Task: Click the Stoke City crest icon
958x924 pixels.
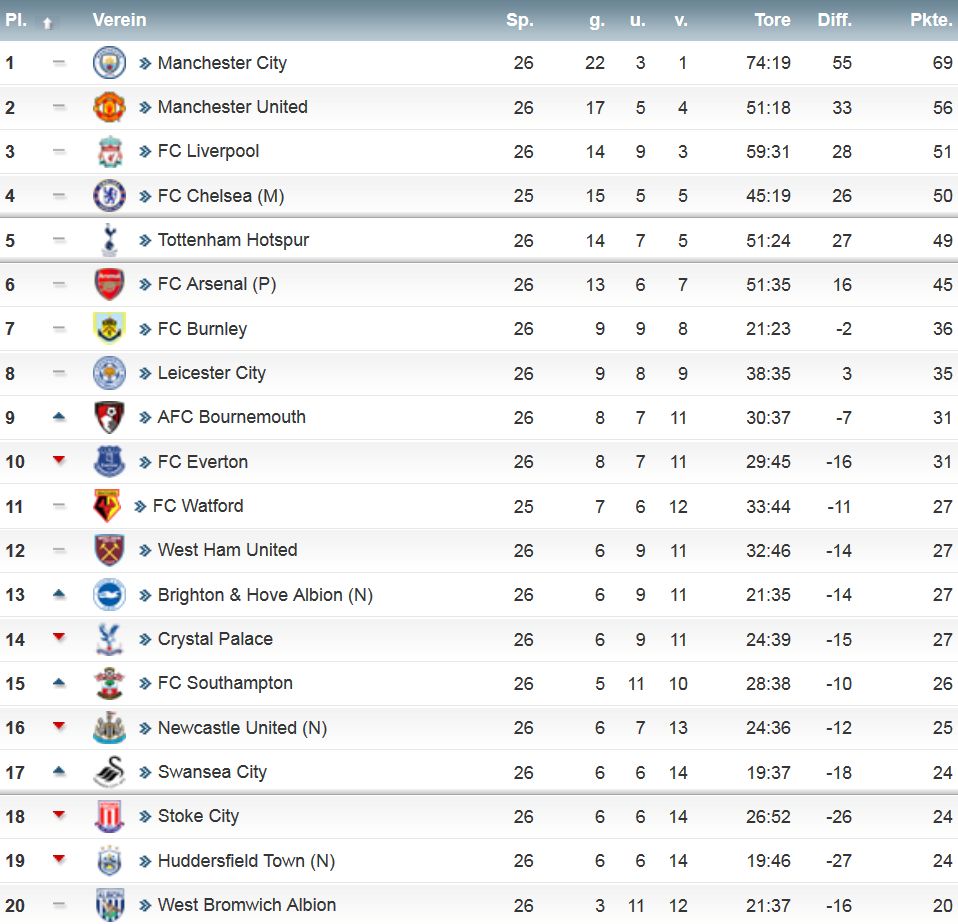Action: [109, 816]
